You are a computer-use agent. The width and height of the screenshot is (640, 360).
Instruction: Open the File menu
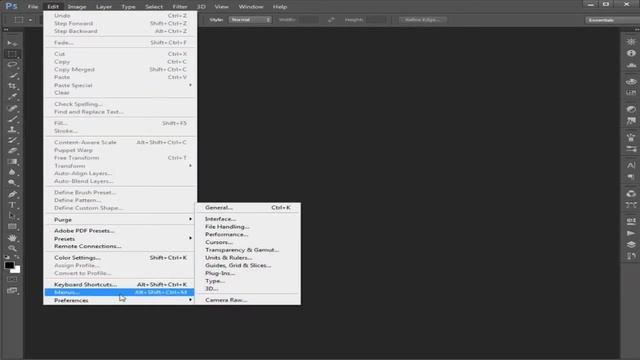click(x=33, y=7)
